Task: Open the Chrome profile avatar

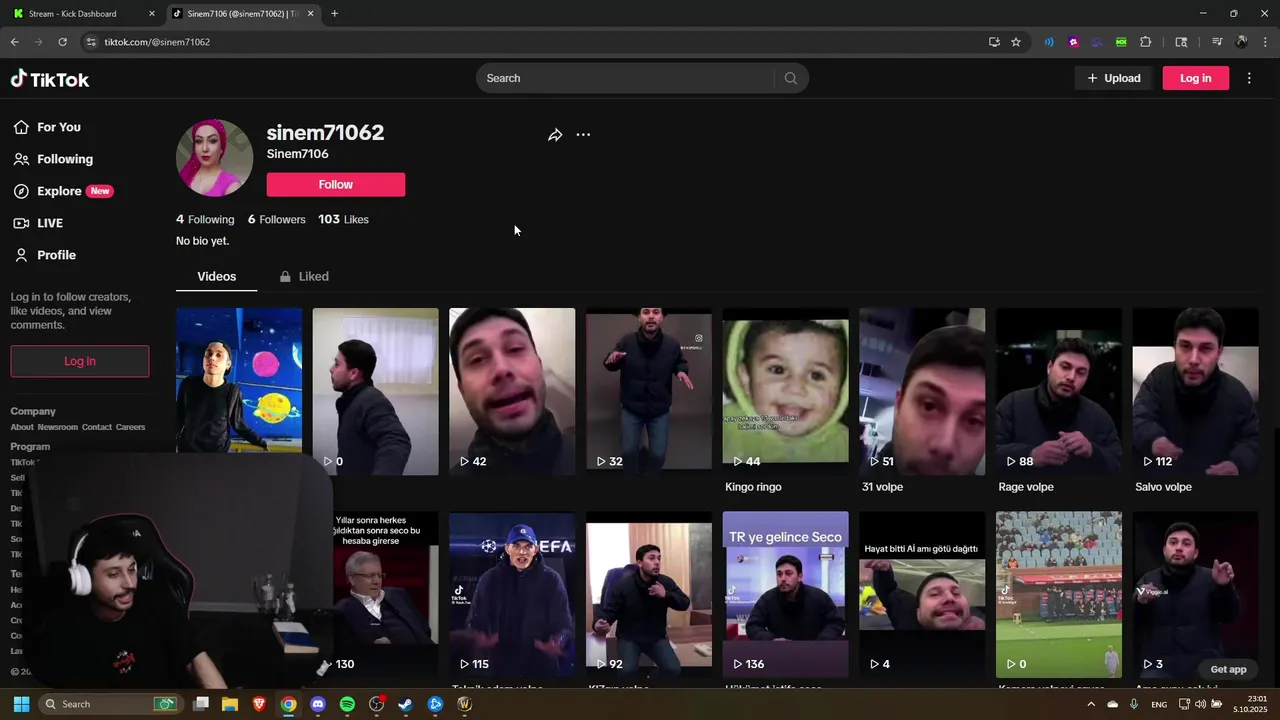Action: coord(1241,42)
